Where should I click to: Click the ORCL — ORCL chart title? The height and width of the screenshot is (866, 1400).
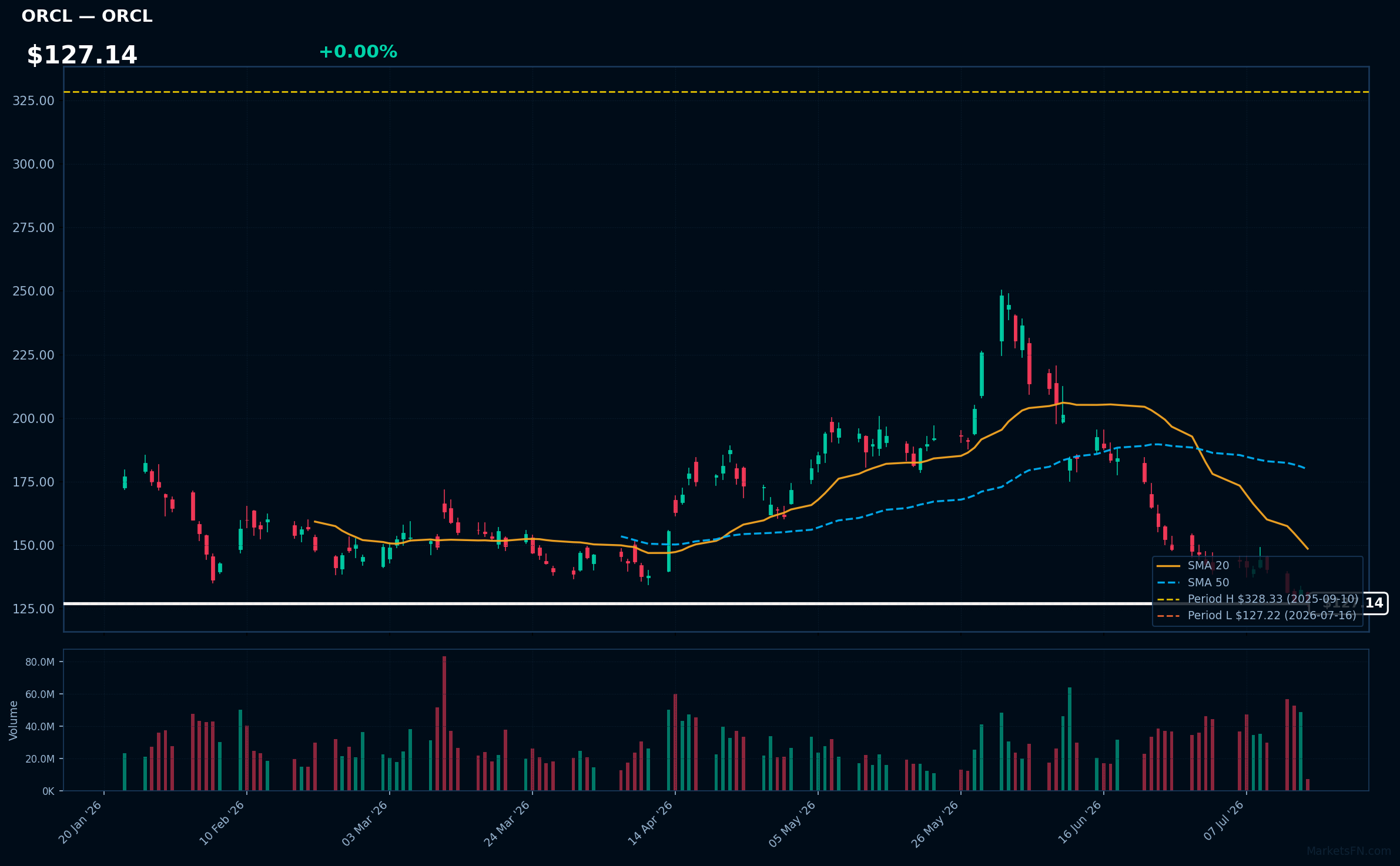tap(87, 16)
